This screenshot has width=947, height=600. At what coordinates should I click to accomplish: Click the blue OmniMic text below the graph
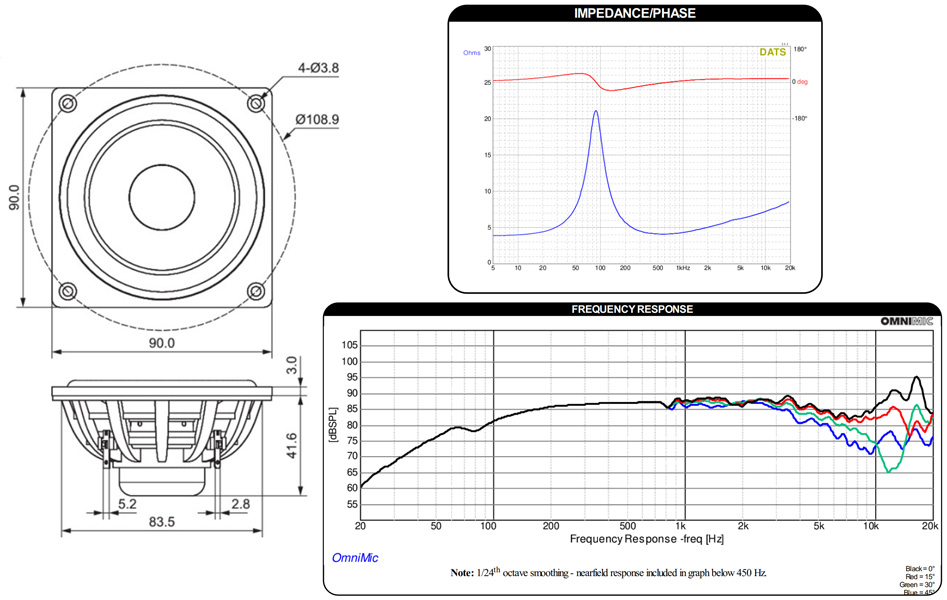coord(355,558)
